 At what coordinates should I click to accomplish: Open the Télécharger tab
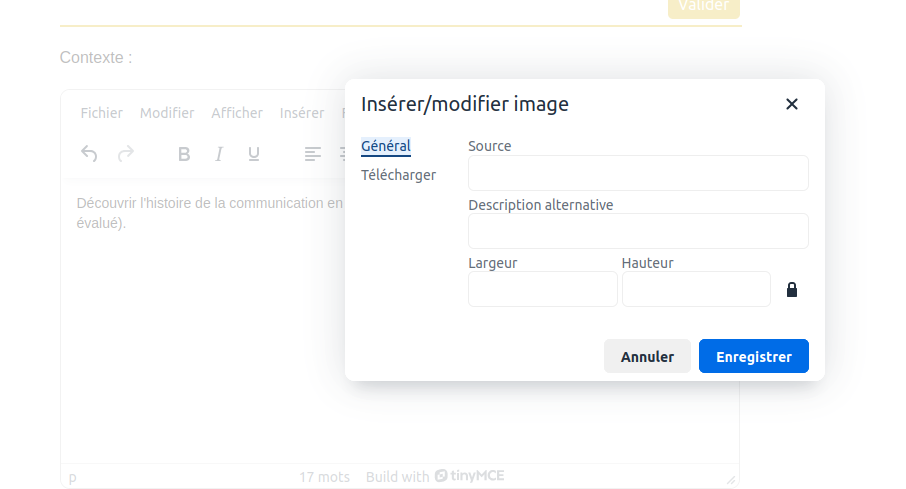pos(399,175)
